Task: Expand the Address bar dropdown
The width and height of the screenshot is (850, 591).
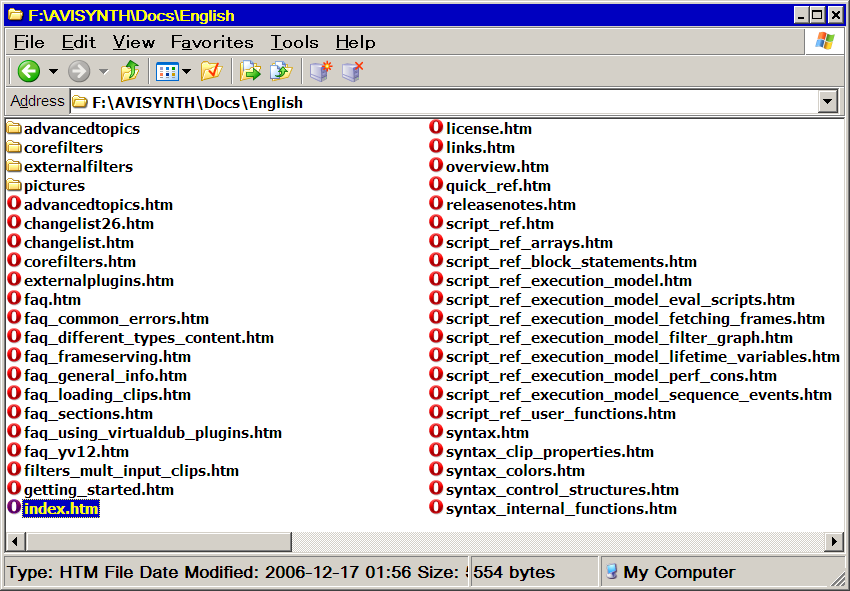Action: (x=828, y=101)
